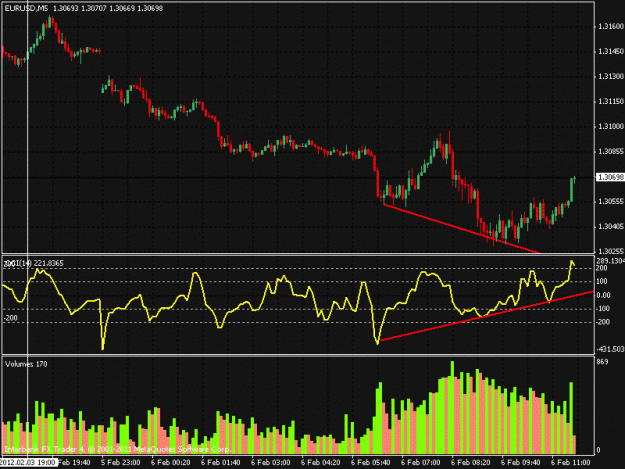625x469 pixels.
Task: Select the red trendline on price chart
Action: pyautogui.click(x=462, y=229)
